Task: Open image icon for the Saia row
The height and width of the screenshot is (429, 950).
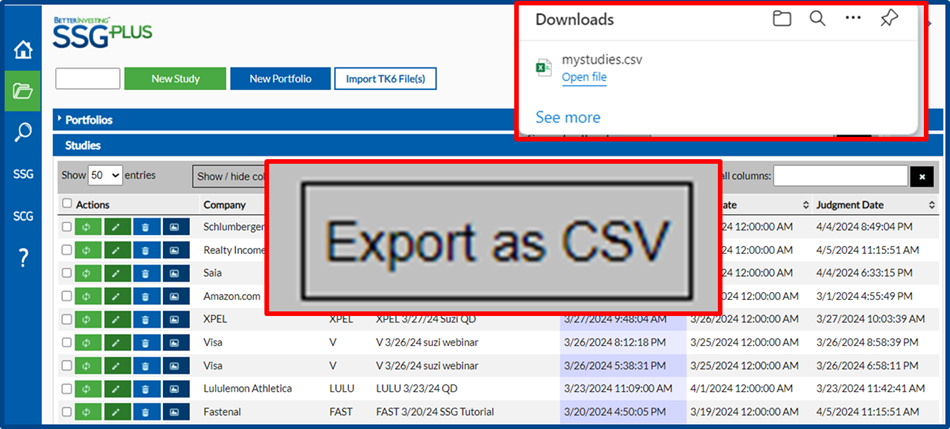Action: (x=176, y=273)
